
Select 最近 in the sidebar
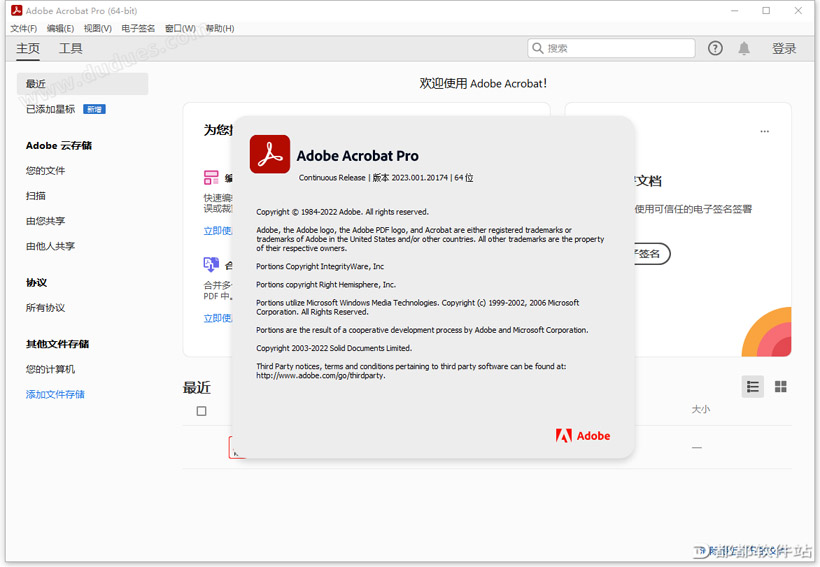point(82,84)
